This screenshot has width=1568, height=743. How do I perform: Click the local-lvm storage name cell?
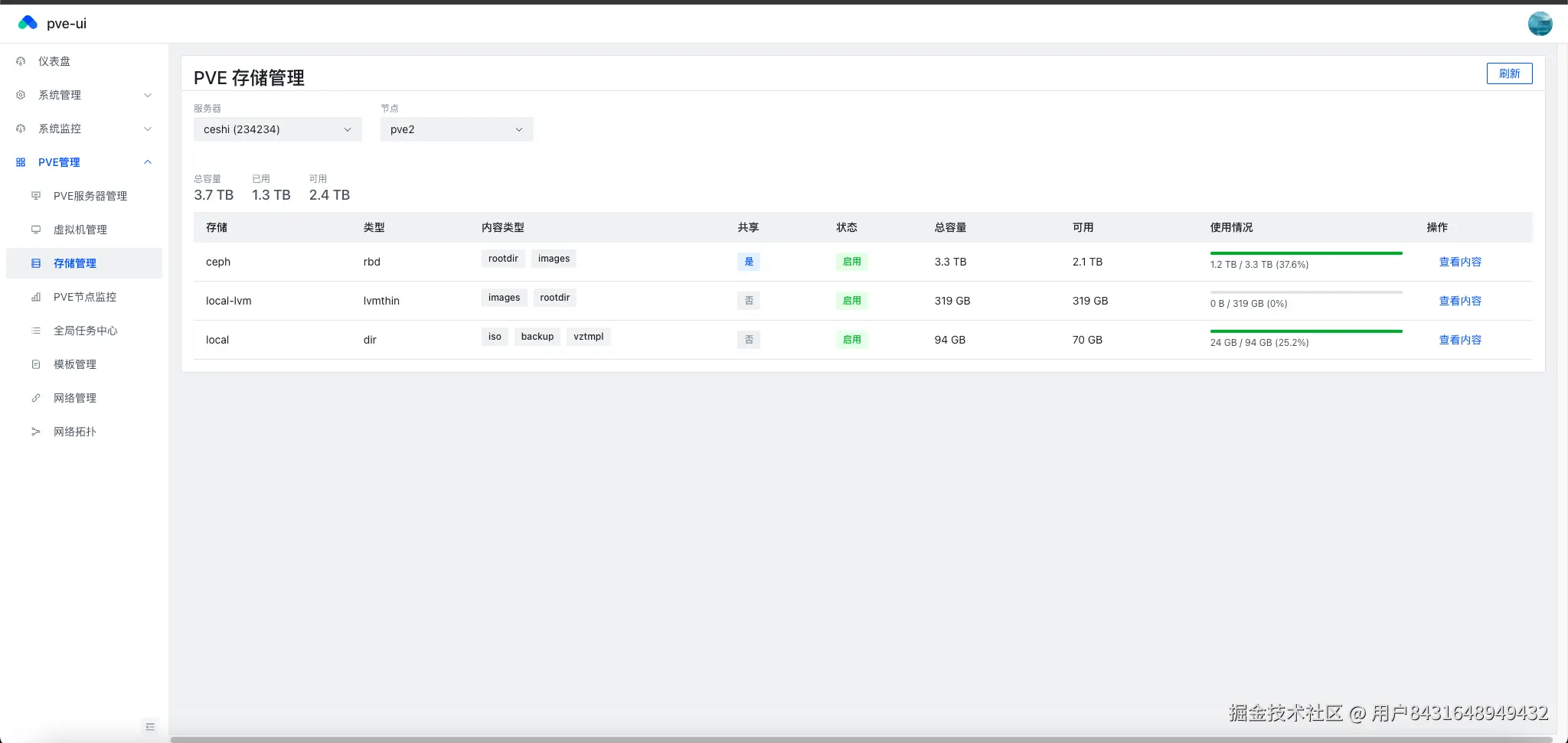[228, 301]
